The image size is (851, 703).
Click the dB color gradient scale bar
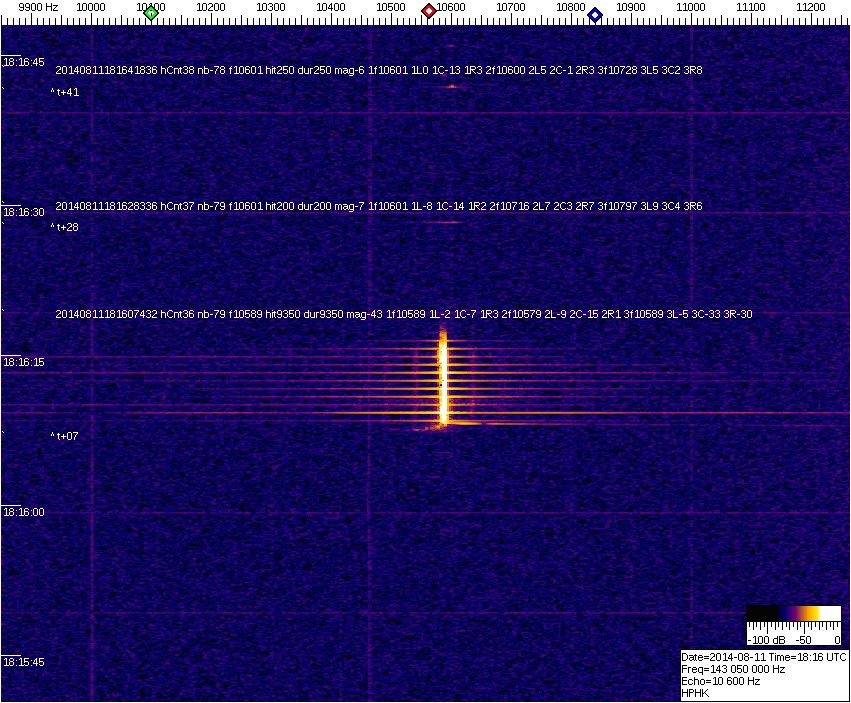[x=794, y=614]
